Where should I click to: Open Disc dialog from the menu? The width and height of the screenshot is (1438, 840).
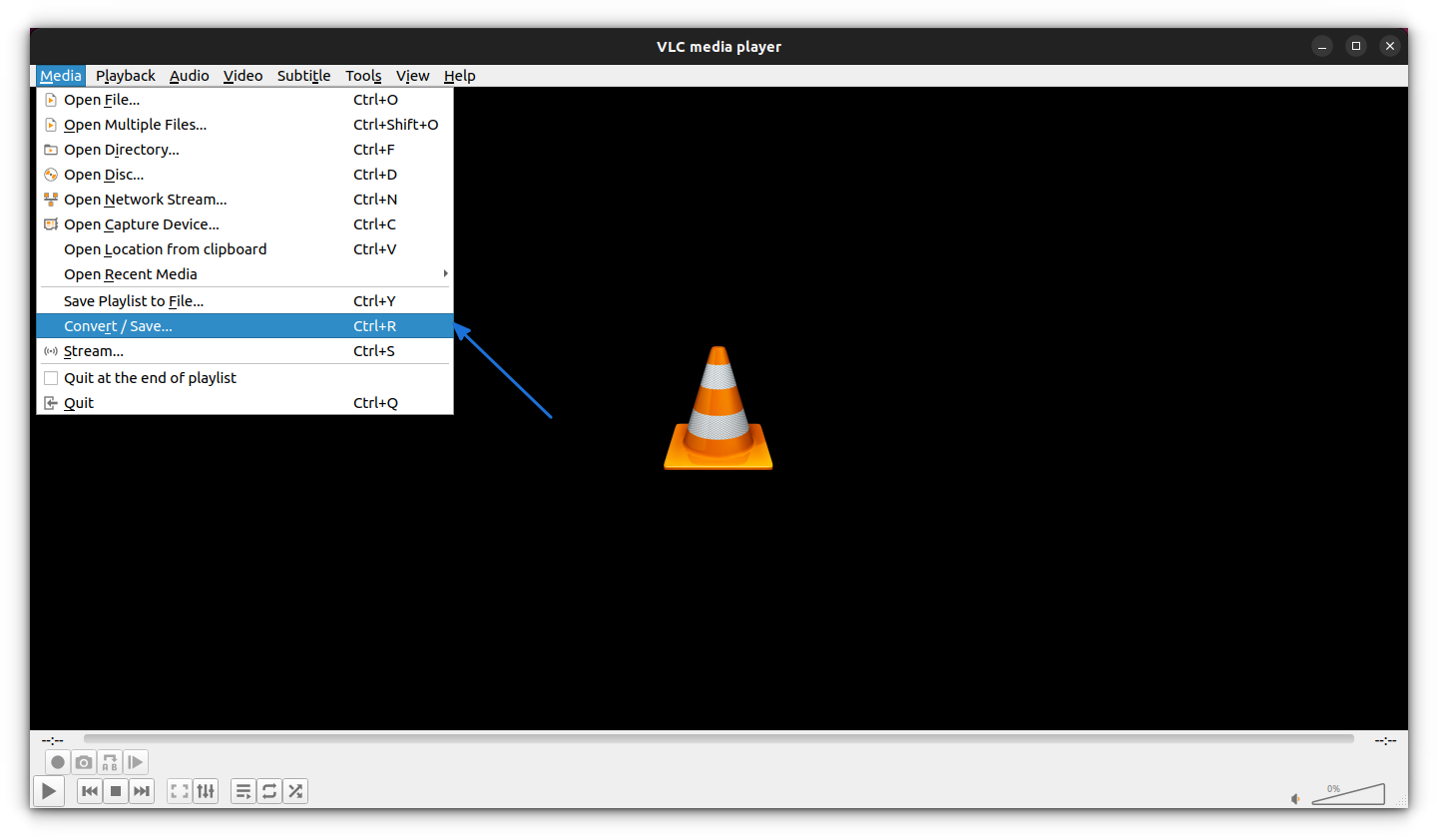pyautogui.click(x=104, y=174)
